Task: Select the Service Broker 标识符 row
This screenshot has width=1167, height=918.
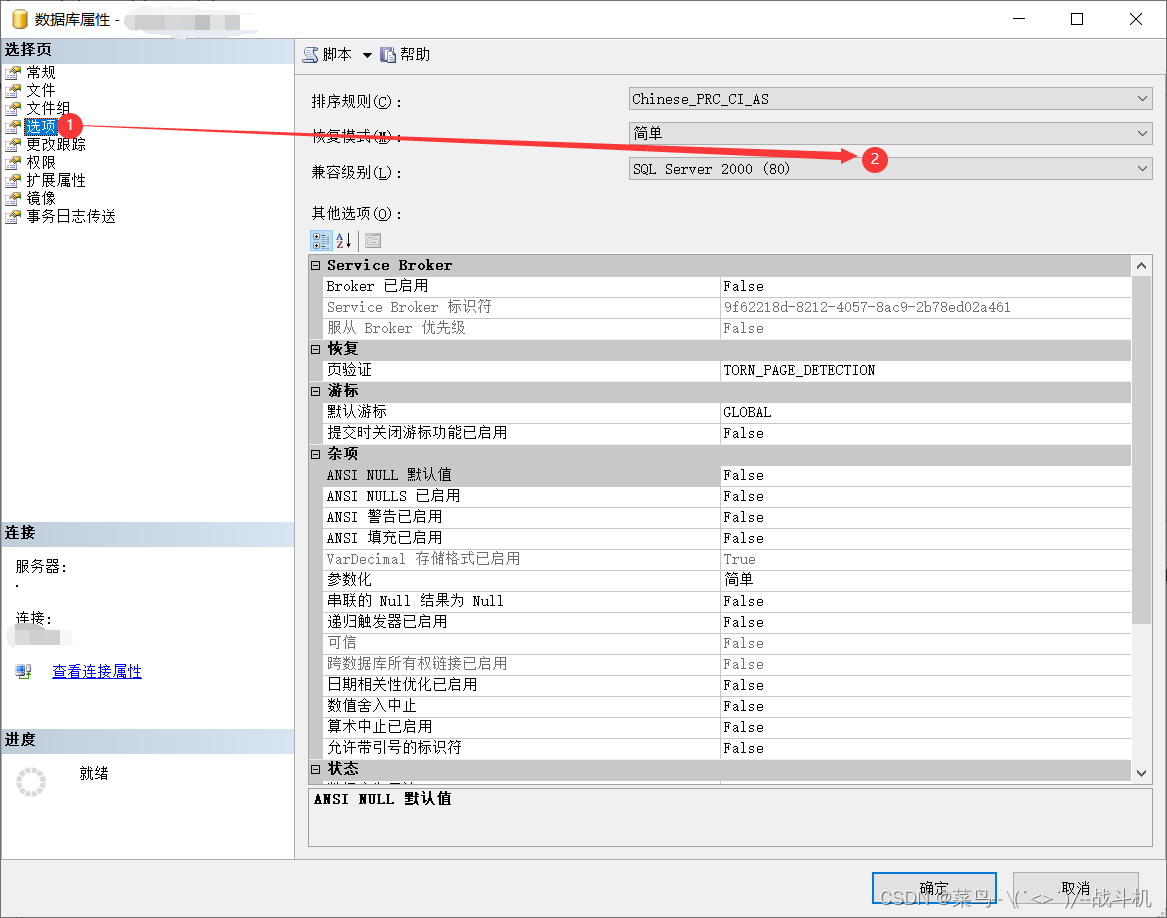Action: tap(727, 307)
